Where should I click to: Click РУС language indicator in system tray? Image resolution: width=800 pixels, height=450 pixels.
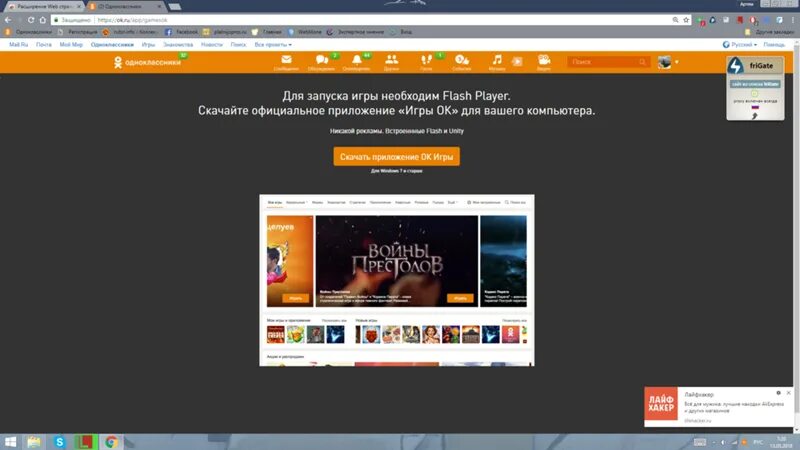coord(758,442)
